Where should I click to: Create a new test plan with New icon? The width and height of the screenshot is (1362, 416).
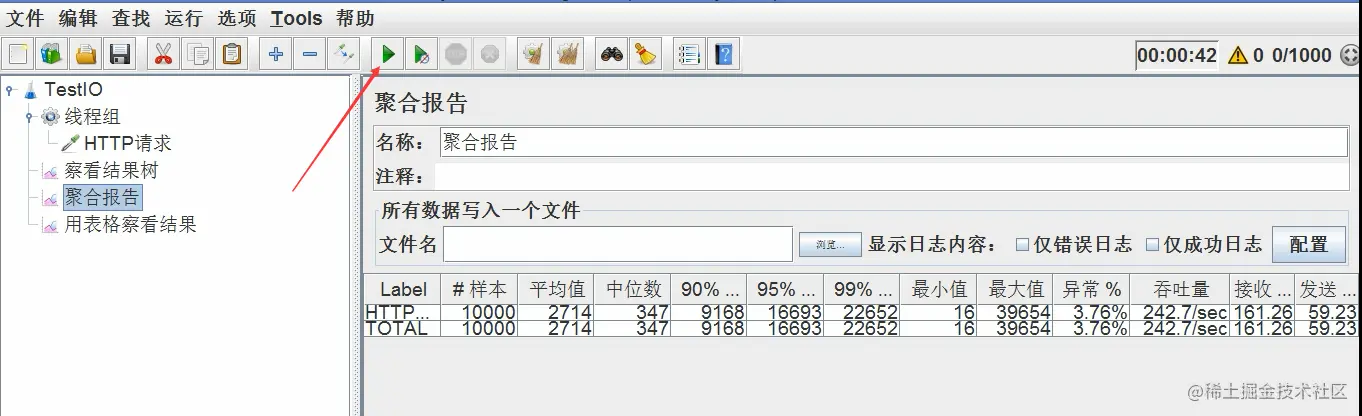tap(18, 54)
